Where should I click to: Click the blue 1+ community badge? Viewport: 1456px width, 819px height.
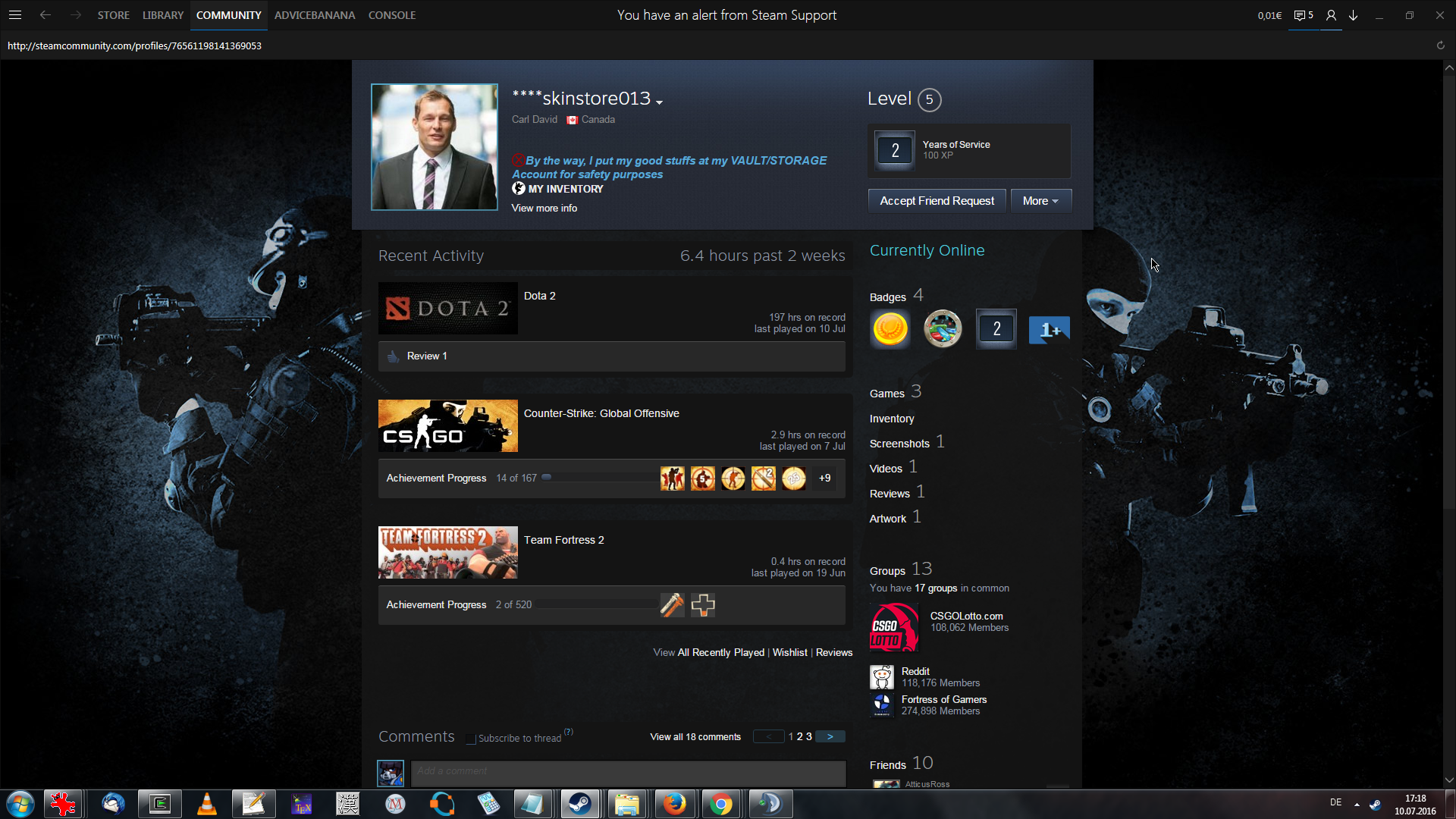point(1049,330)
